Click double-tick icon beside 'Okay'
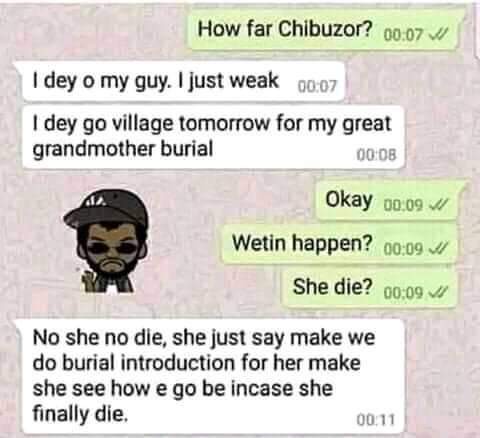This screenshot has height=438, width=480. coord(440,204)
